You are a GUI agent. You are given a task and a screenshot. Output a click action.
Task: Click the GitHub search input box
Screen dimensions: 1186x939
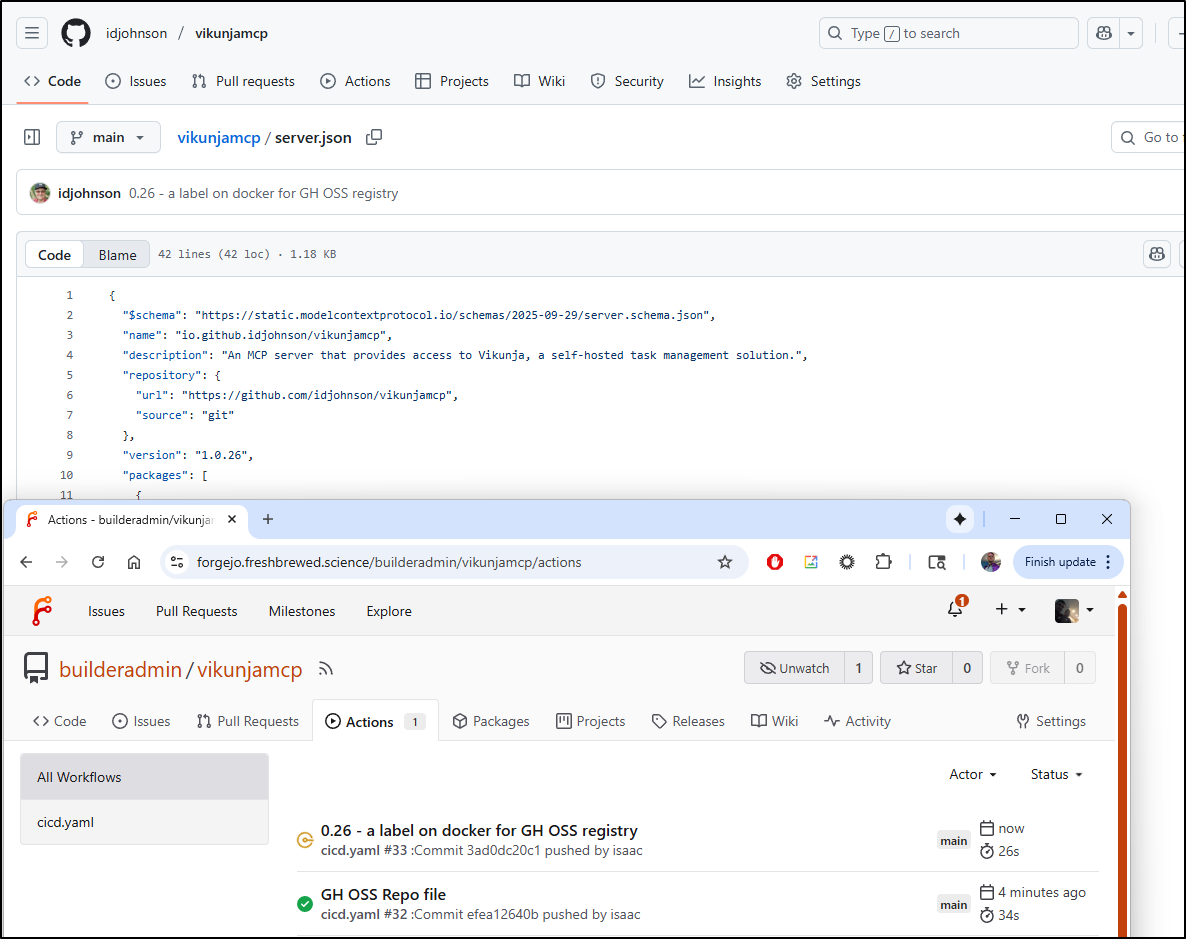click(948, 33)
